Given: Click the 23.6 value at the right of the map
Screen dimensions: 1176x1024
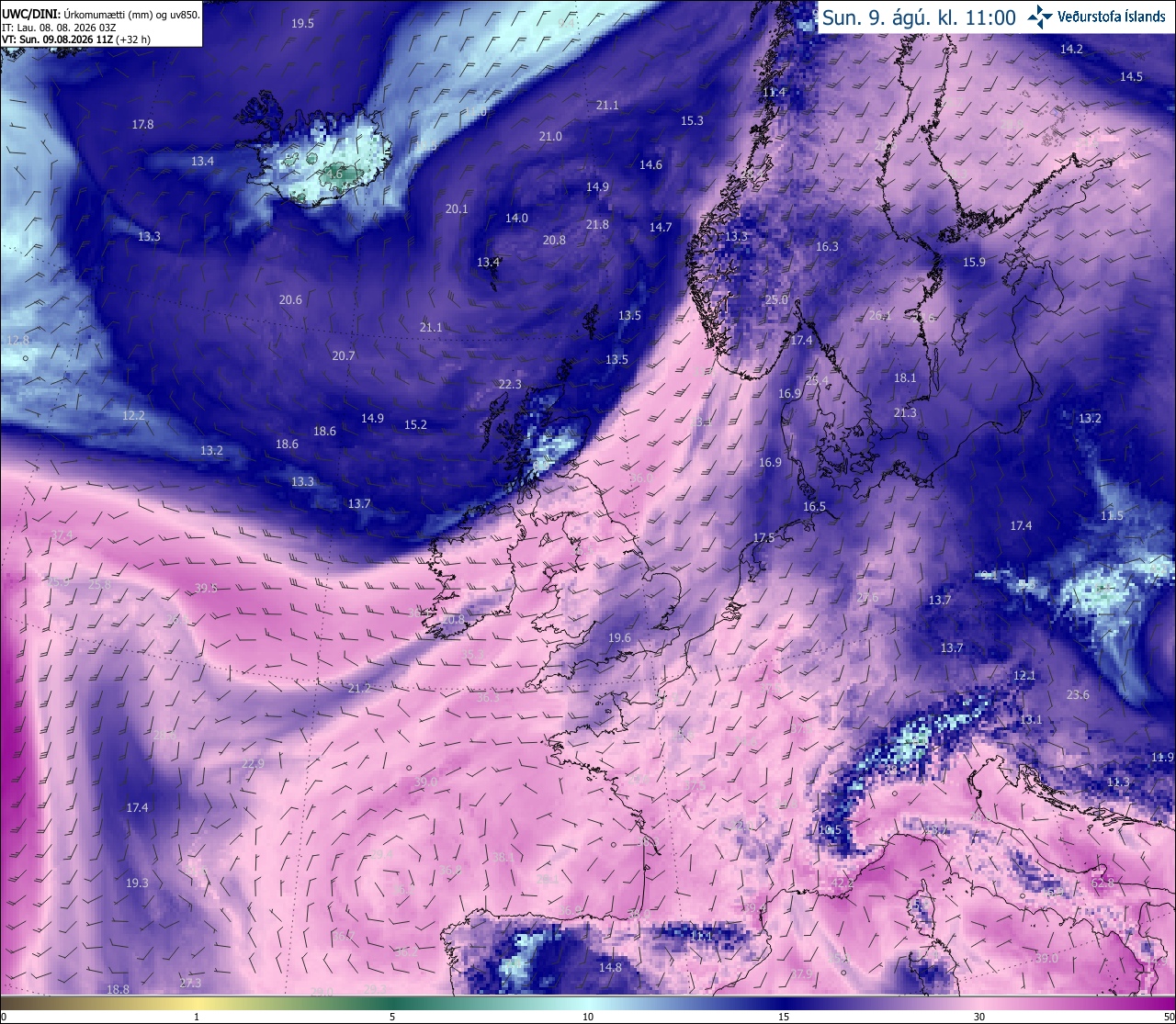Looking at the screenshot, I should [1078, 694].
